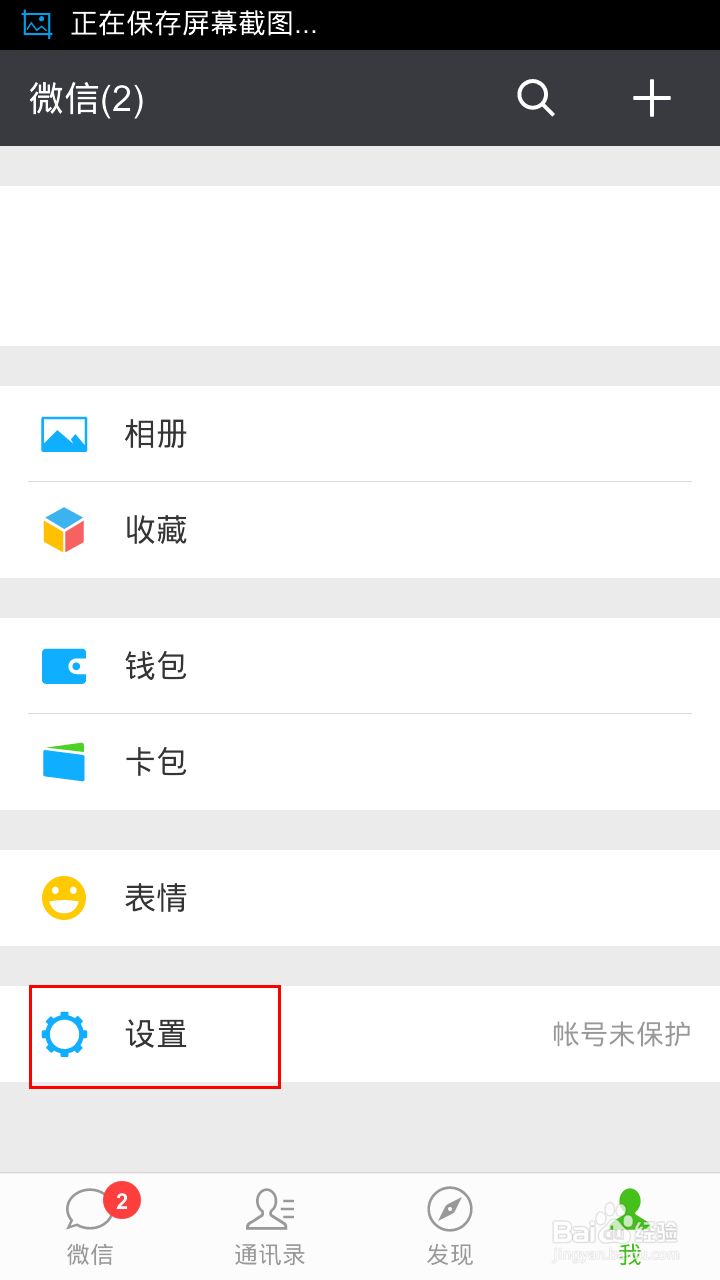
Task: Tap the blue 钱包 wallet icon
Action: (63, 666)
